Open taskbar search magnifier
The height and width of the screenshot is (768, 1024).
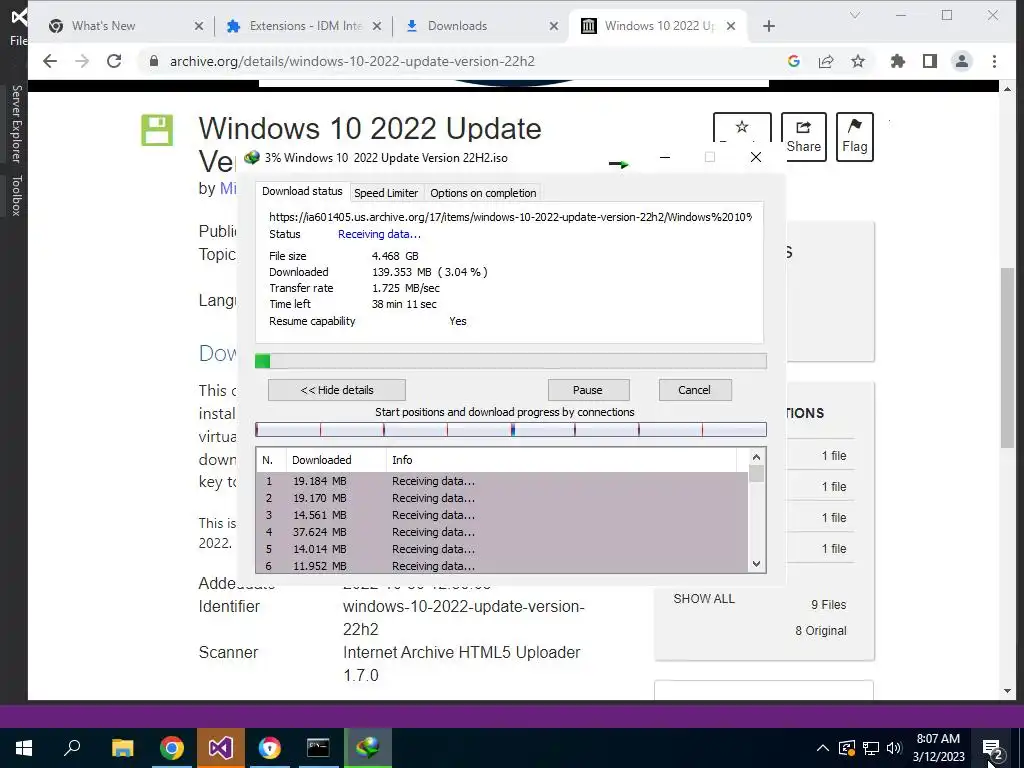click(x=72, y=748)
